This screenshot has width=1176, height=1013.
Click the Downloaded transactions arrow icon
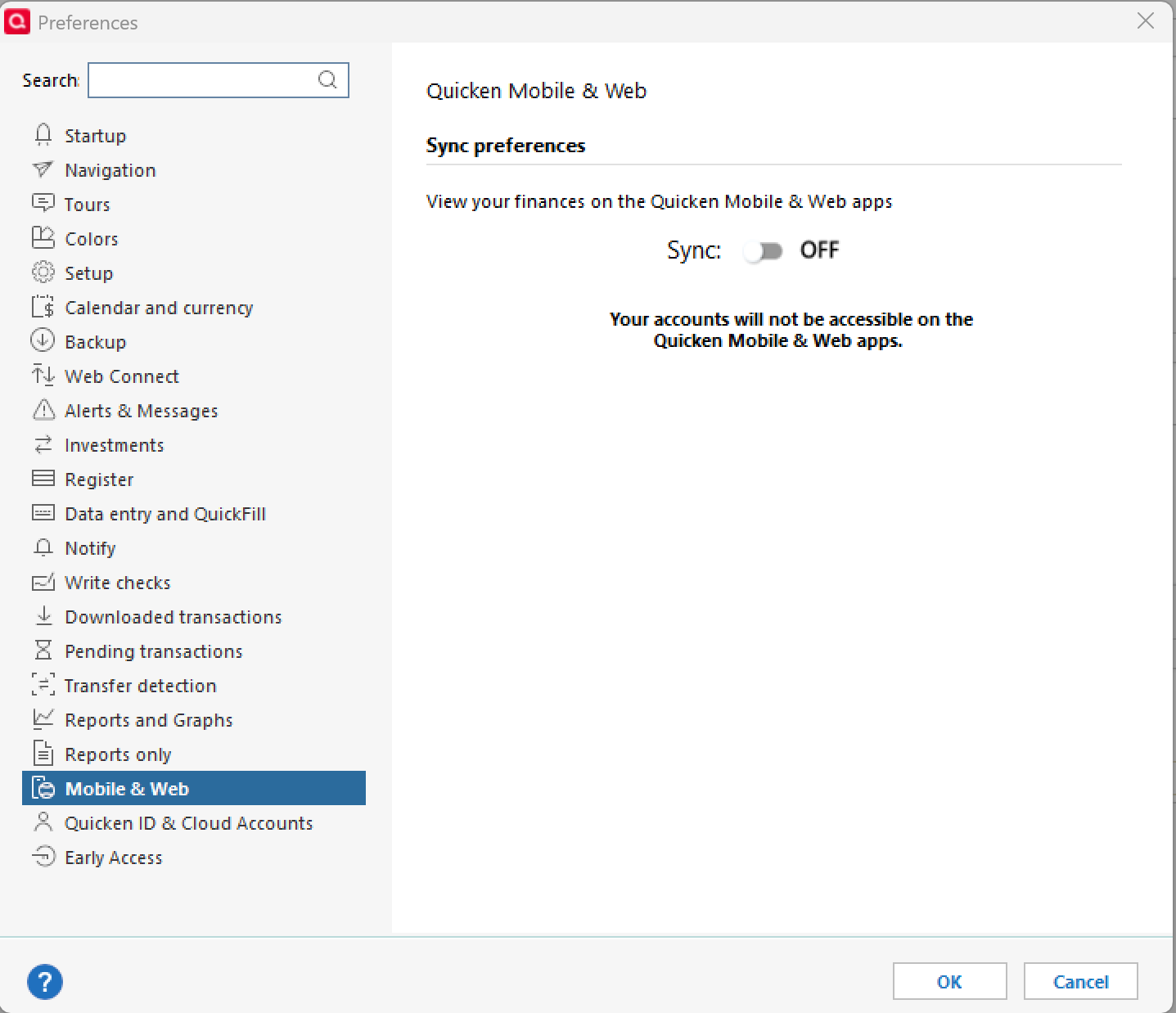(x=44, y=616)
